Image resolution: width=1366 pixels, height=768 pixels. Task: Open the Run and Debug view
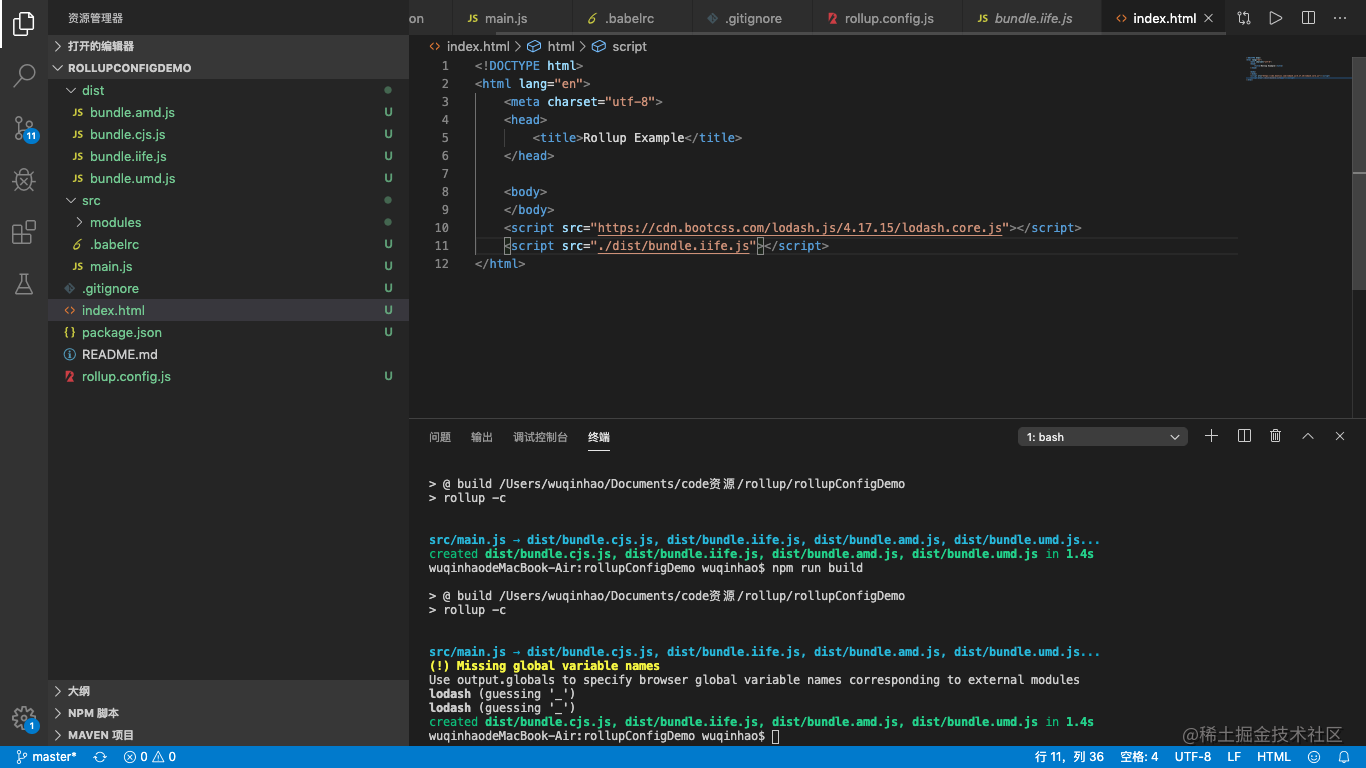pyautogui.click(x=24, y=180)
